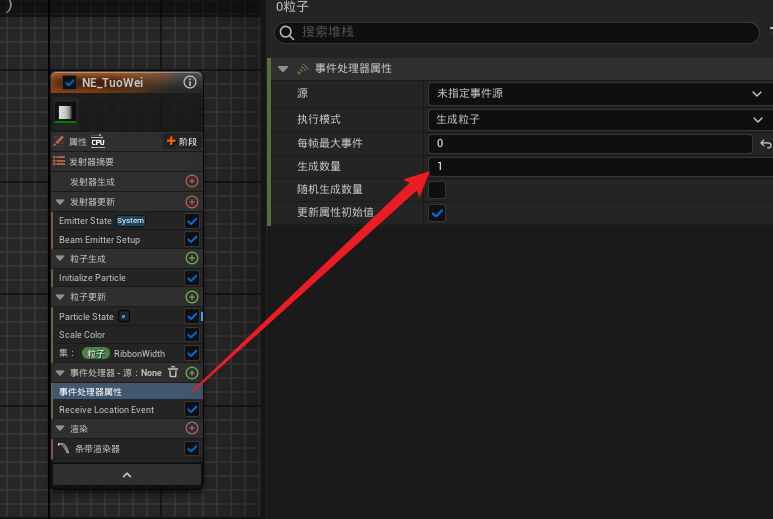Disable the Emitter State module
The width and height of the screenshot is (773, 519).
pyautogui.click(x=192, y=221)
